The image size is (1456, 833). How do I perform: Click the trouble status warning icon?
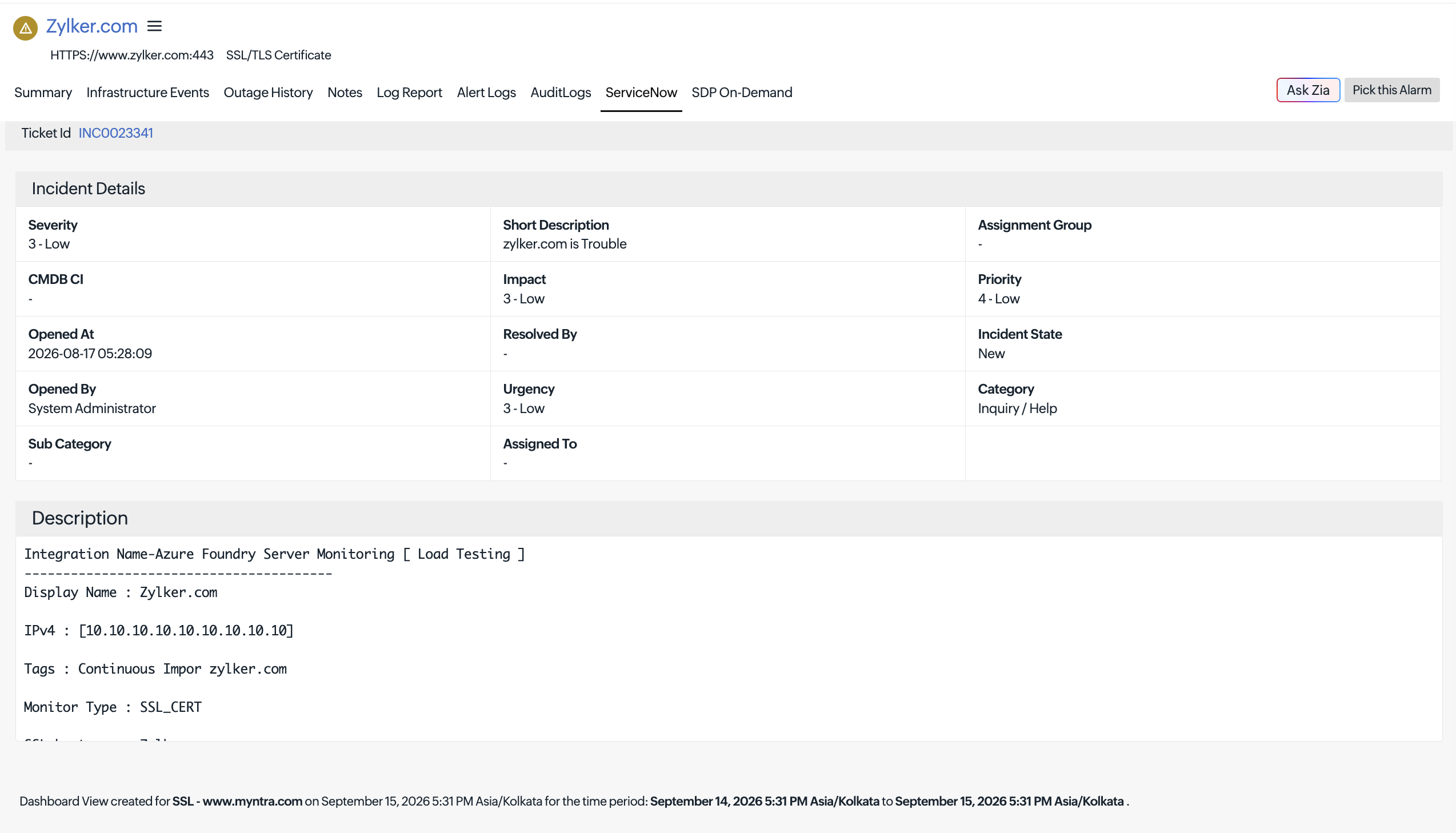[25, 27]
